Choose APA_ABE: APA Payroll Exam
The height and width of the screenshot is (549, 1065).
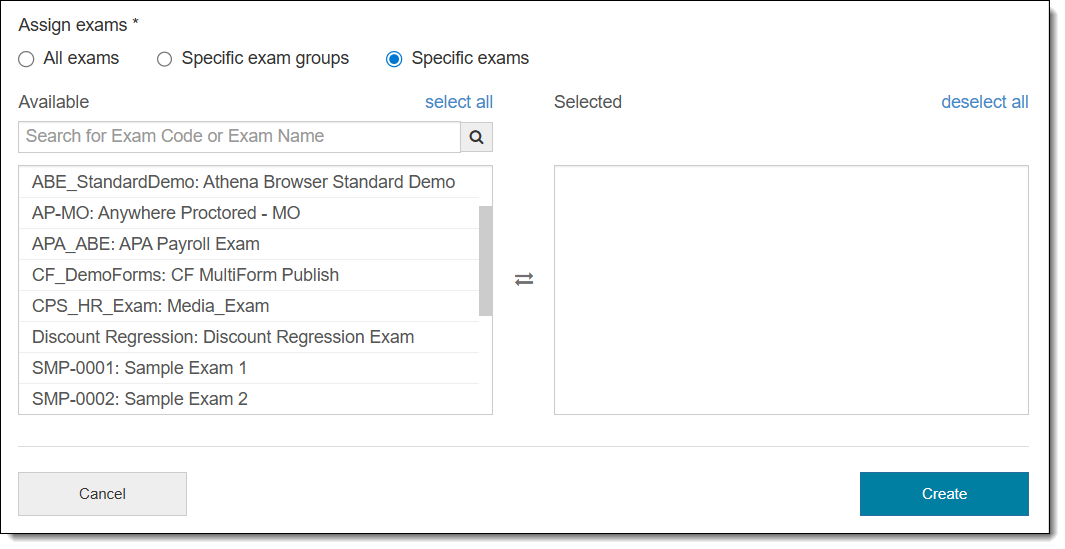coord(146,244)
